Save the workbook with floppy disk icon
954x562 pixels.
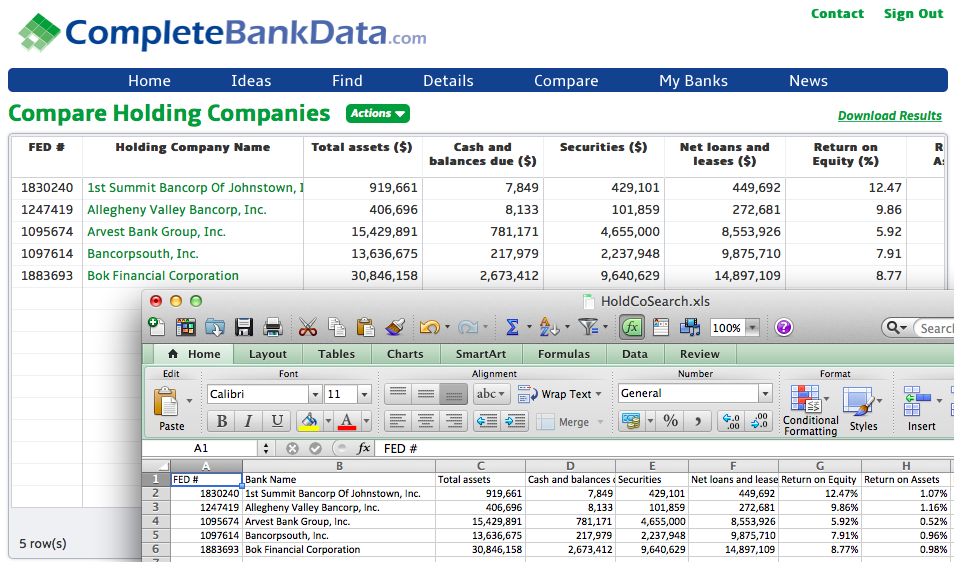(244, 327)
